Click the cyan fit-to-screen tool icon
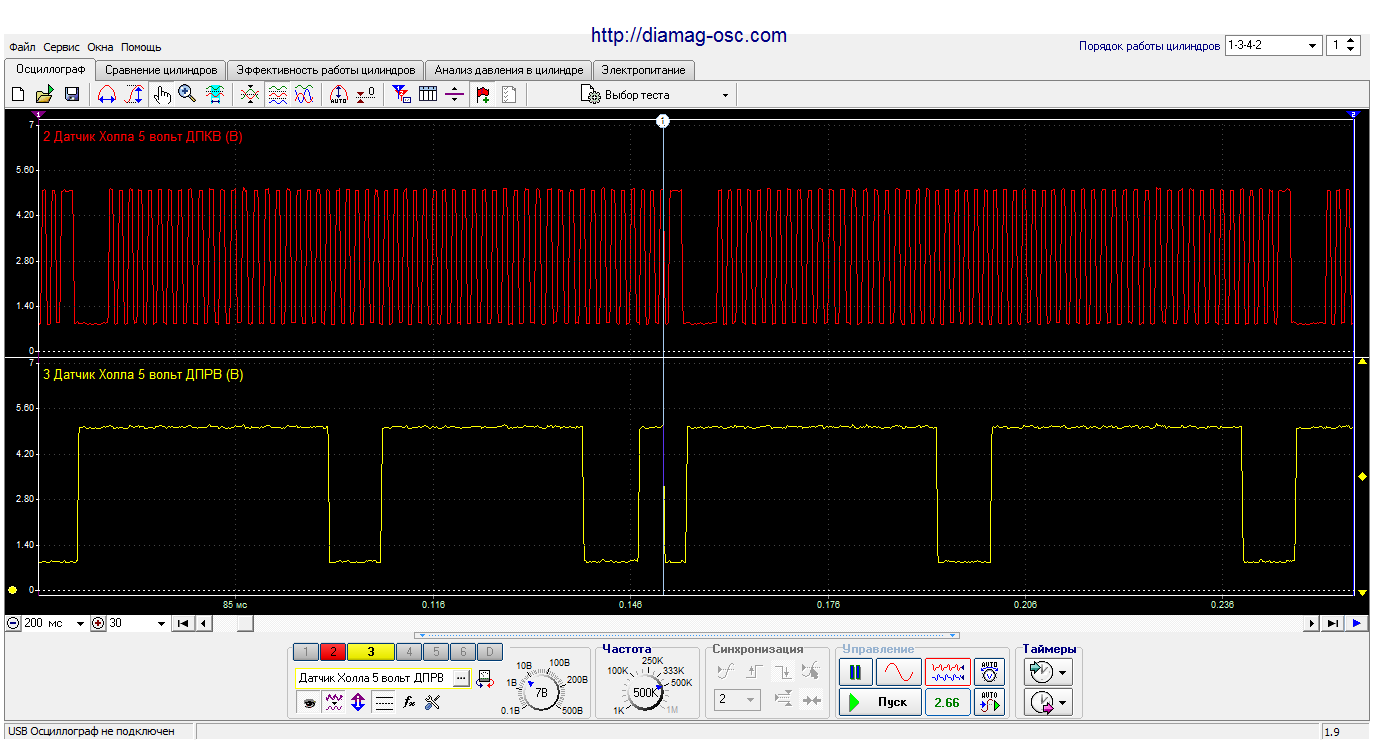Screen dimensions: 1382x744 (214, 95)
